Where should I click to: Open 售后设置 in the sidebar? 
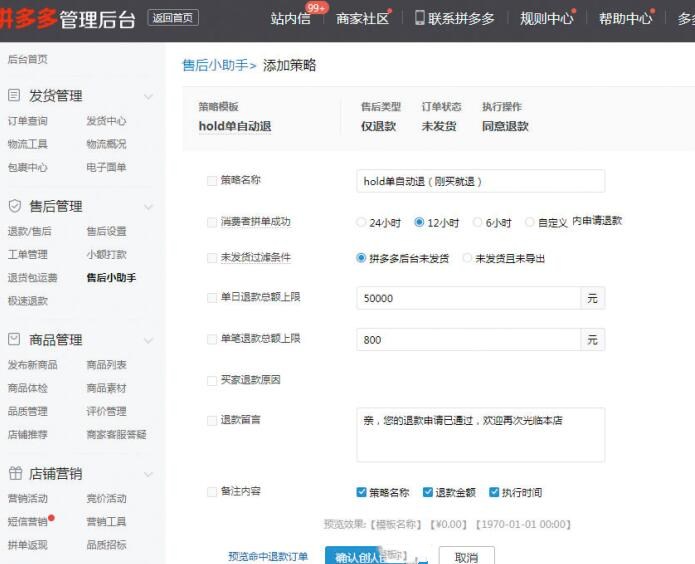pyautogui.click(x=106, y=231)
